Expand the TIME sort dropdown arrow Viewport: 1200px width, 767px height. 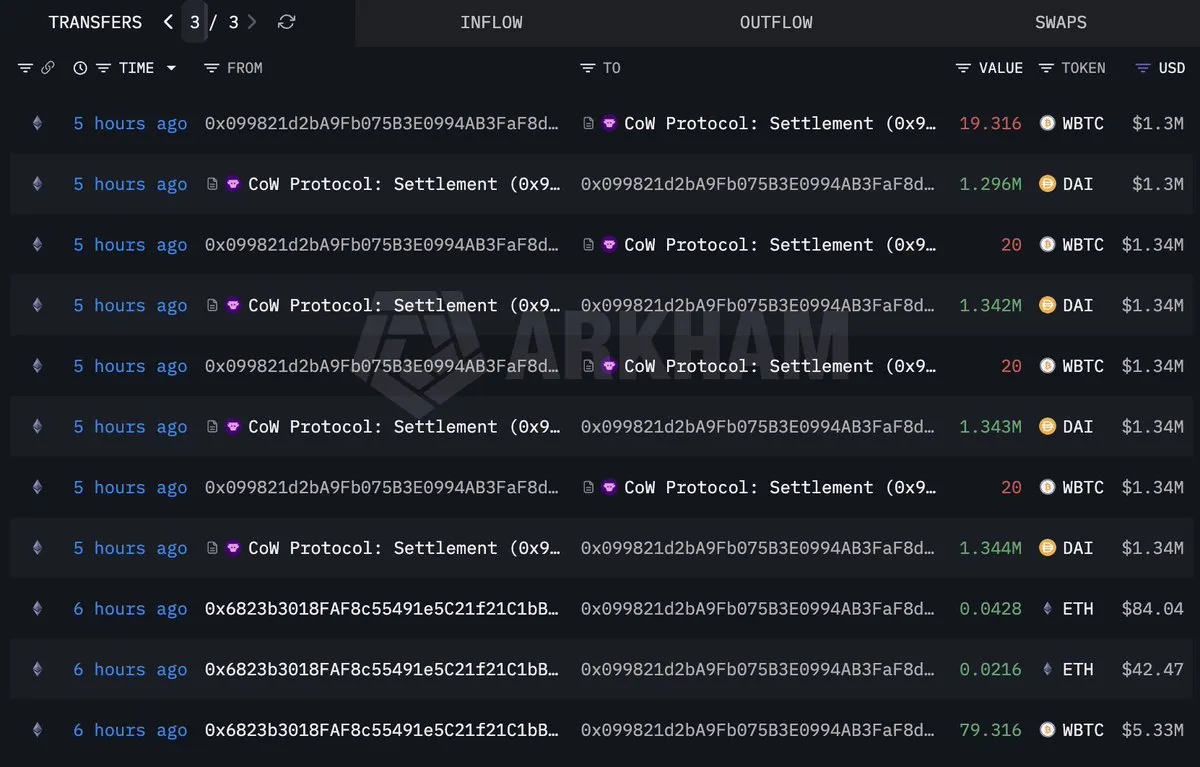171,68
